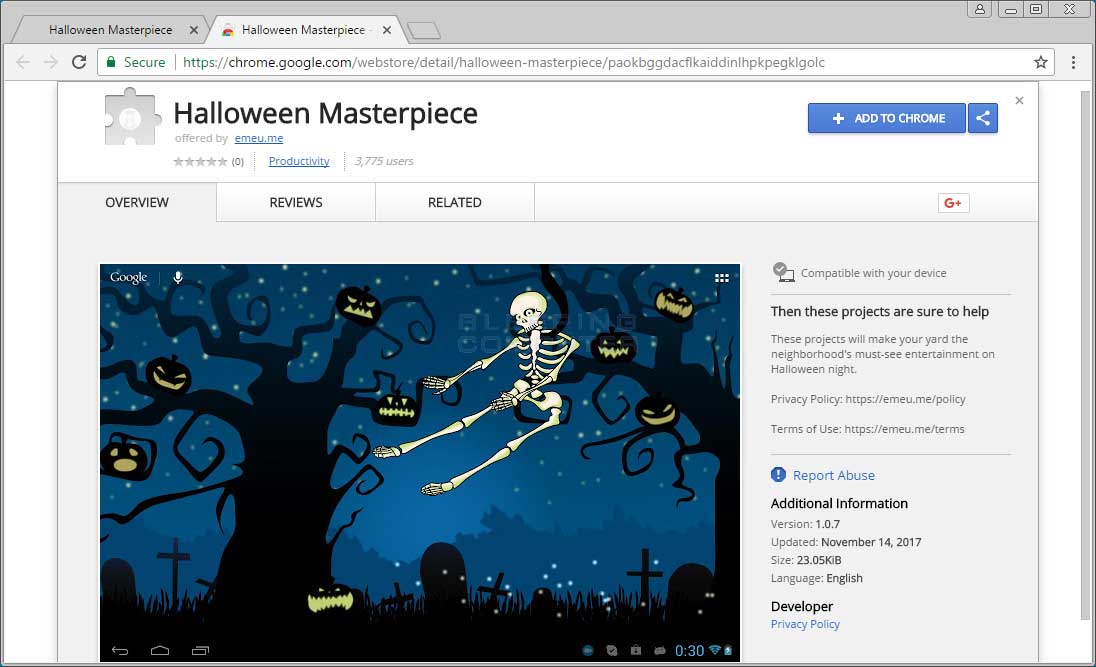Click the green Secure padlock icon
1096x667 pixels.
[110, 62]
